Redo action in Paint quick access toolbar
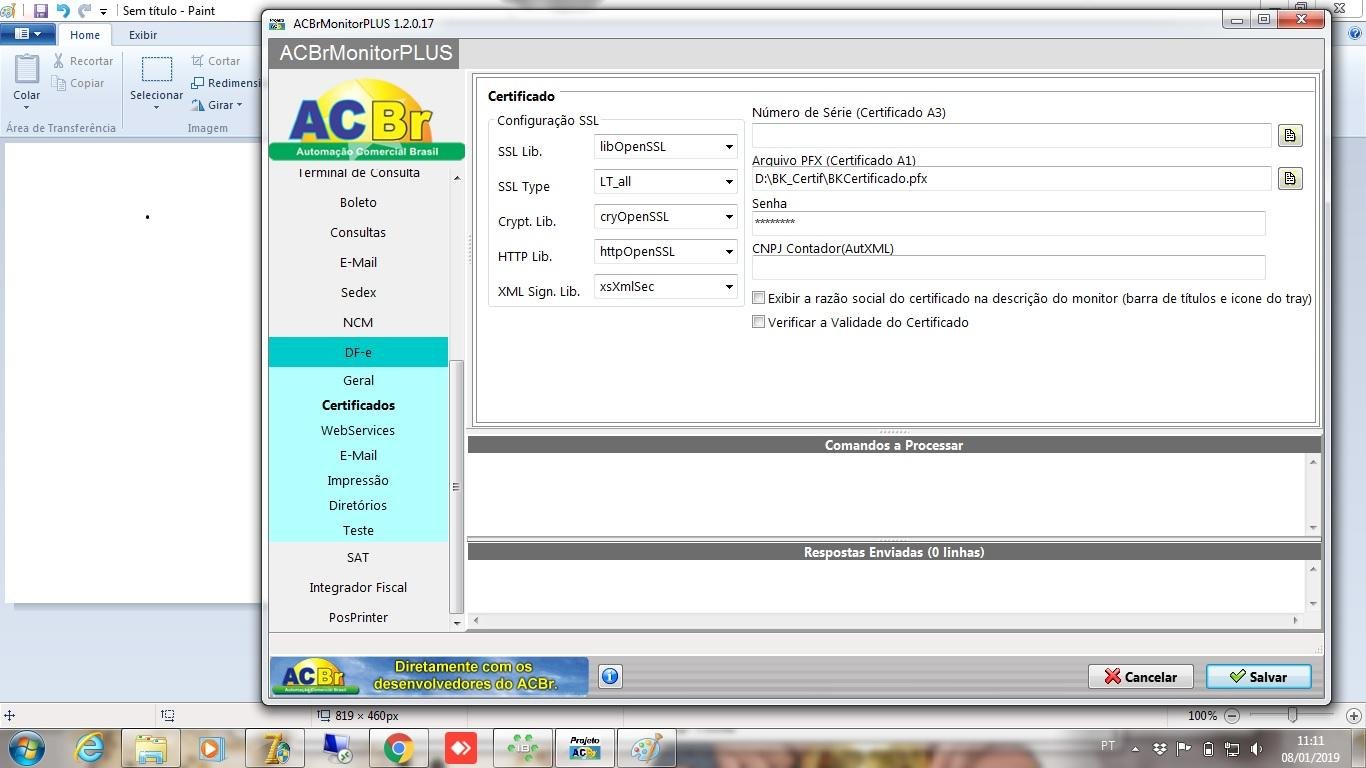 tap(84, 11)
